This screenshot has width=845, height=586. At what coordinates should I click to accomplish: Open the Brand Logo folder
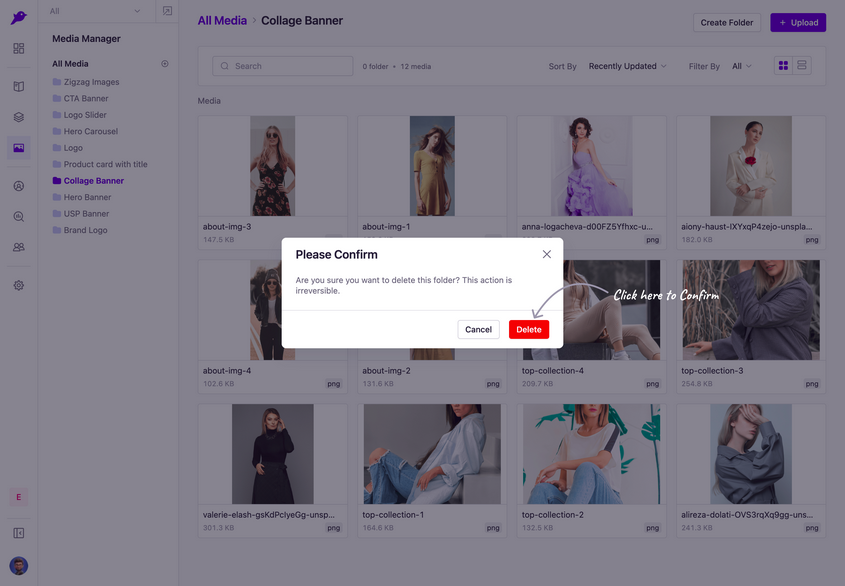[x=80, y=230]
